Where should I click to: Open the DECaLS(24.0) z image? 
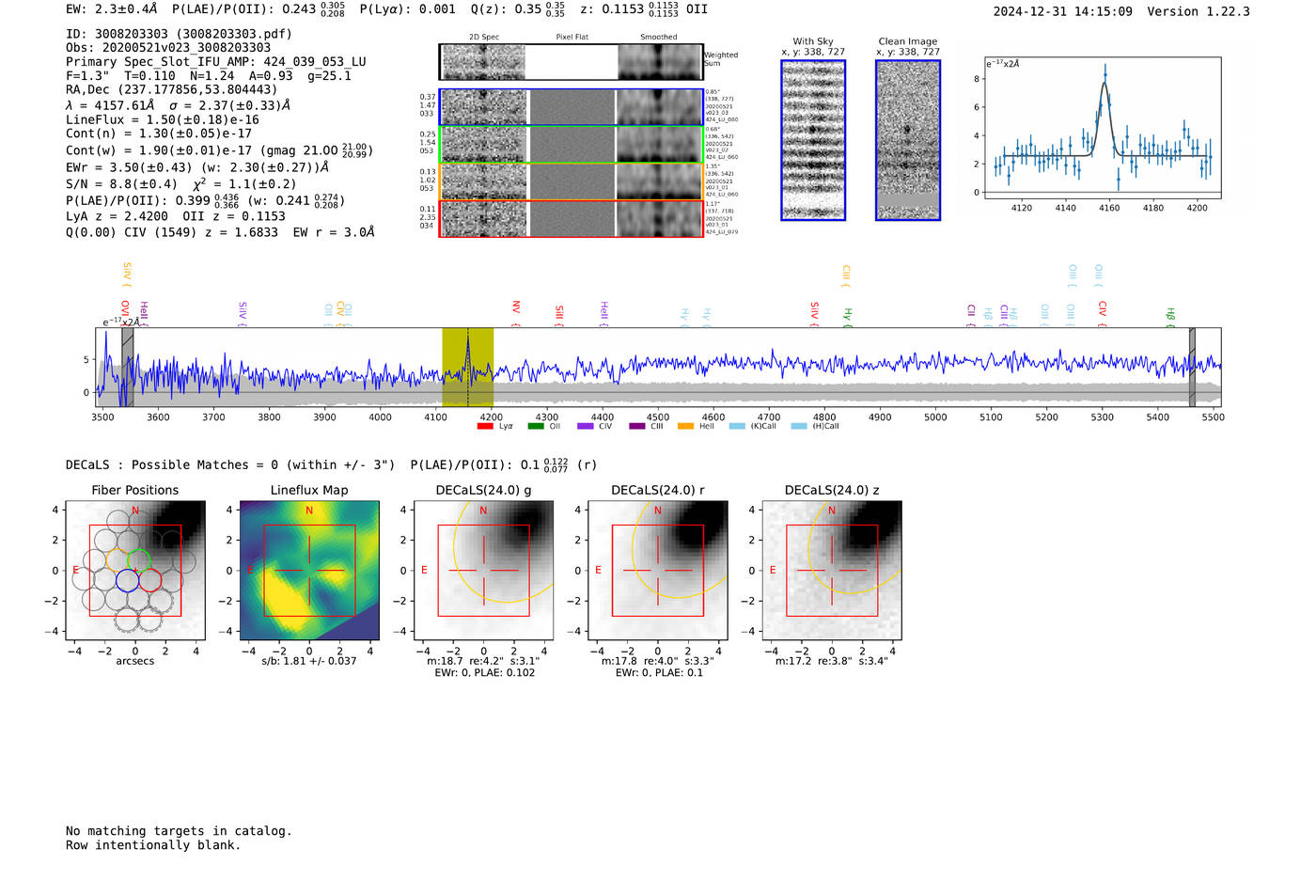click(832, 571)
